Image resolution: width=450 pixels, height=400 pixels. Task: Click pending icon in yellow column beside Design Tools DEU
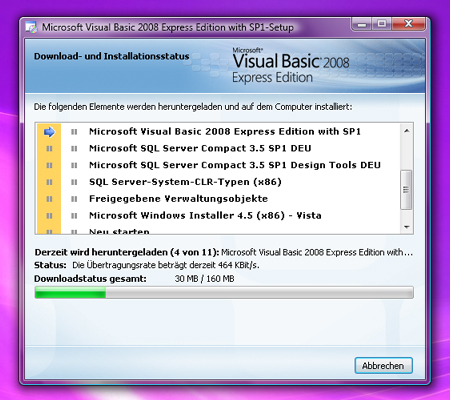(x=49, y=165)
